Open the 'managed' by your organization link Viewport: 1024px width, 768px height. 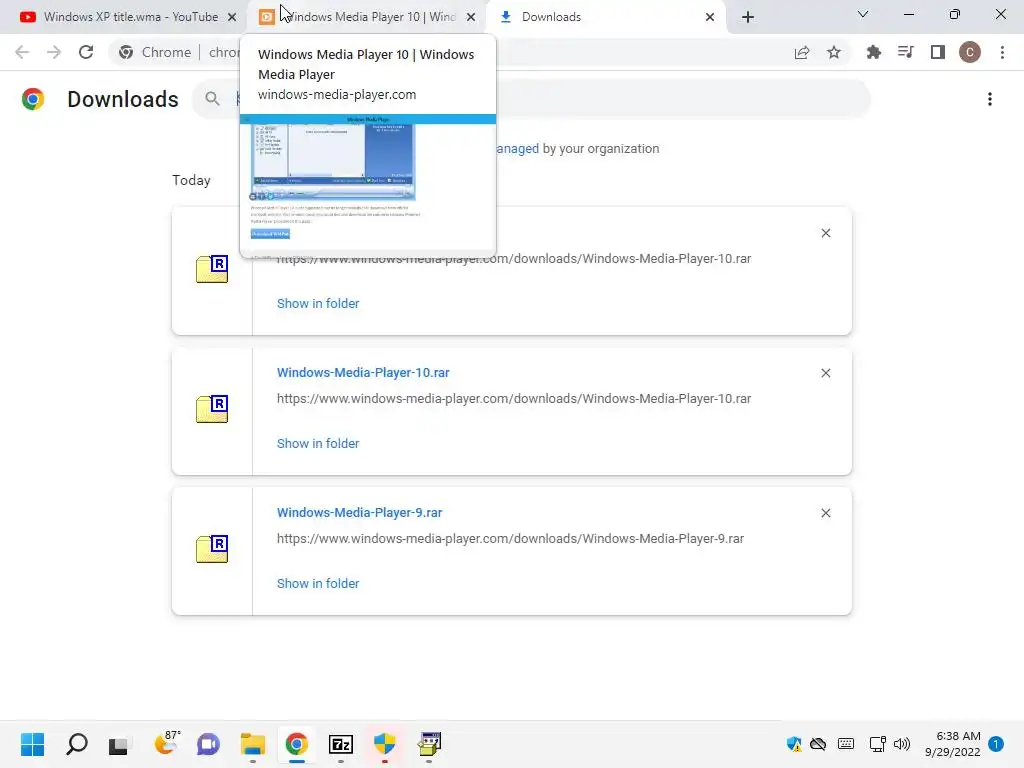517,149
